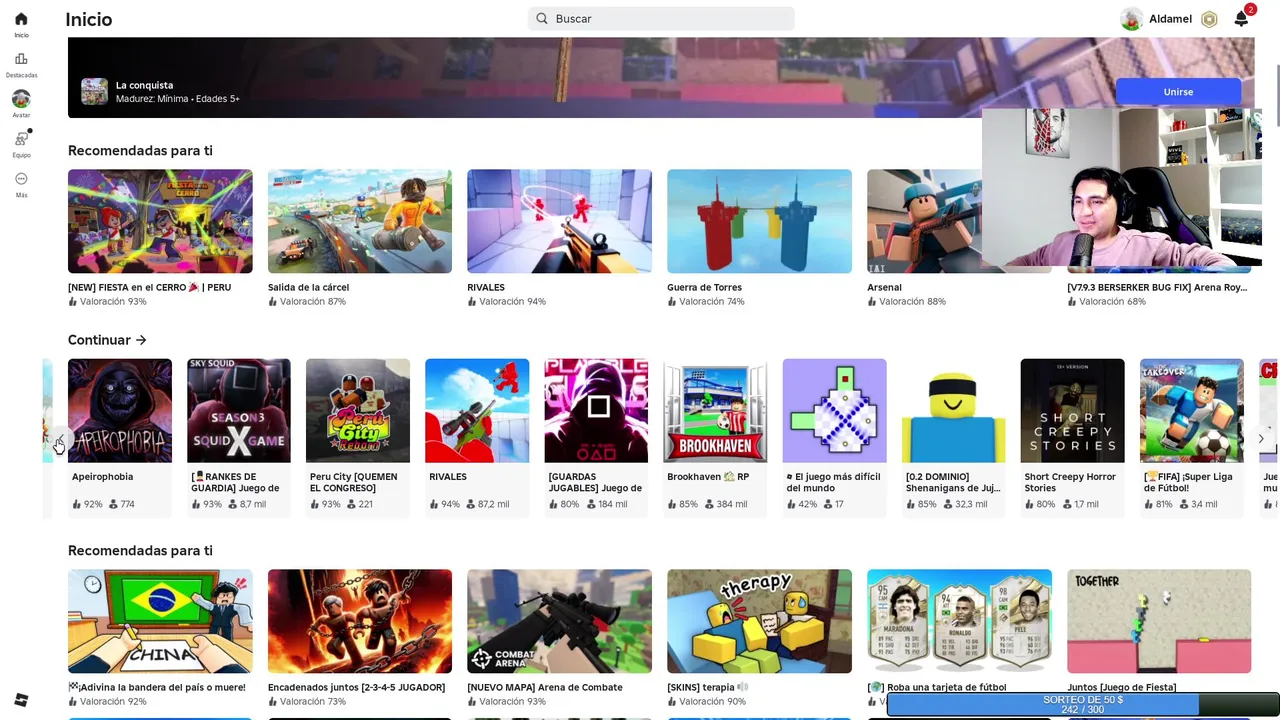Image resolution: width=1280 pixels, height=720 pixels.
Task: Click the Inicio page heading
Action: click(x=89, y=19)
